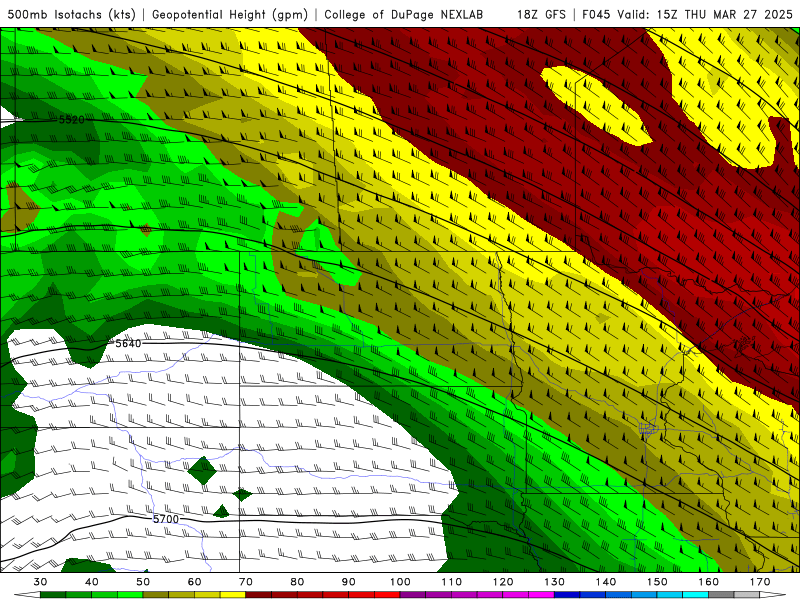This screenshot has width=800, height=600.
Task: Pick the darkest blue swatch in the color bar
Action: coord(567,595)
